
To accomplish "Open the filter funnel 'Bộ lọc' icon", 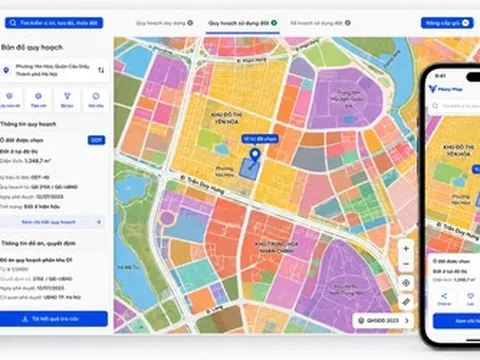I will coord(67,96).
